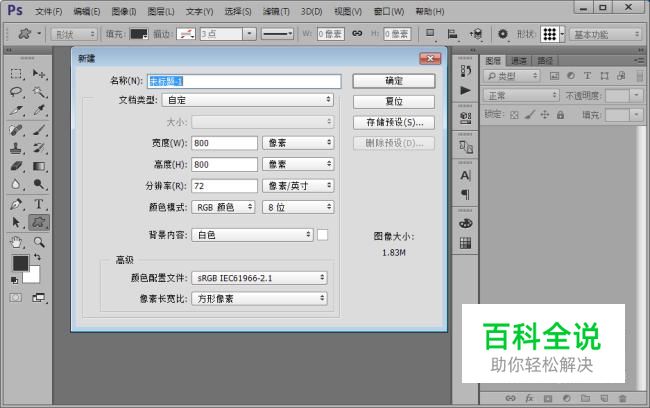The width and height of the screenshot is (650, 408).
Task: Select the Dodge tool
Action: [x=39, y=184]
